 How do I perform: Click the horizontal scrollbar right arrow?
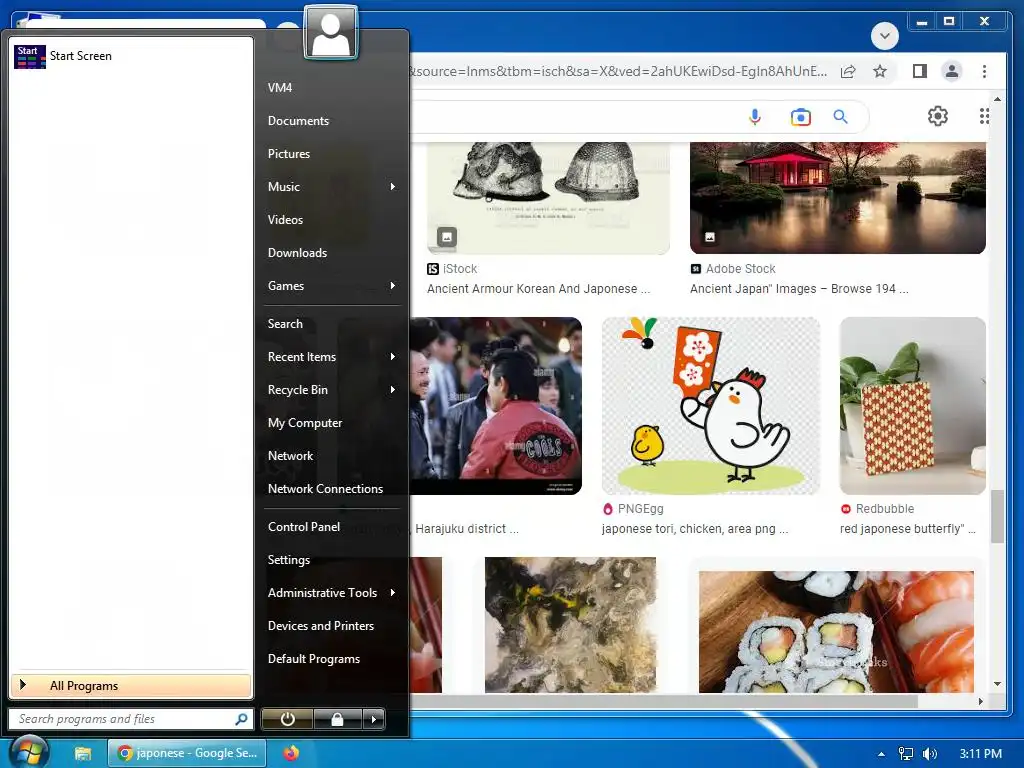click(980, 701)
